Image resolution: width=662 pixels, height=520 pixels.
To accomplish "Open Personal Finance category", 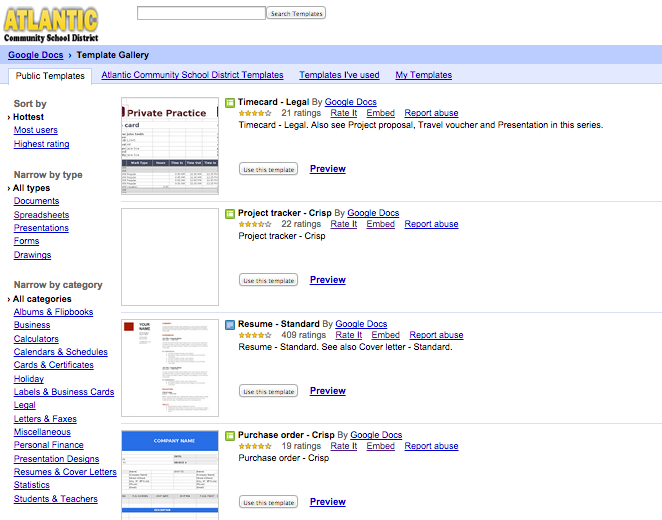I will 49,445.
